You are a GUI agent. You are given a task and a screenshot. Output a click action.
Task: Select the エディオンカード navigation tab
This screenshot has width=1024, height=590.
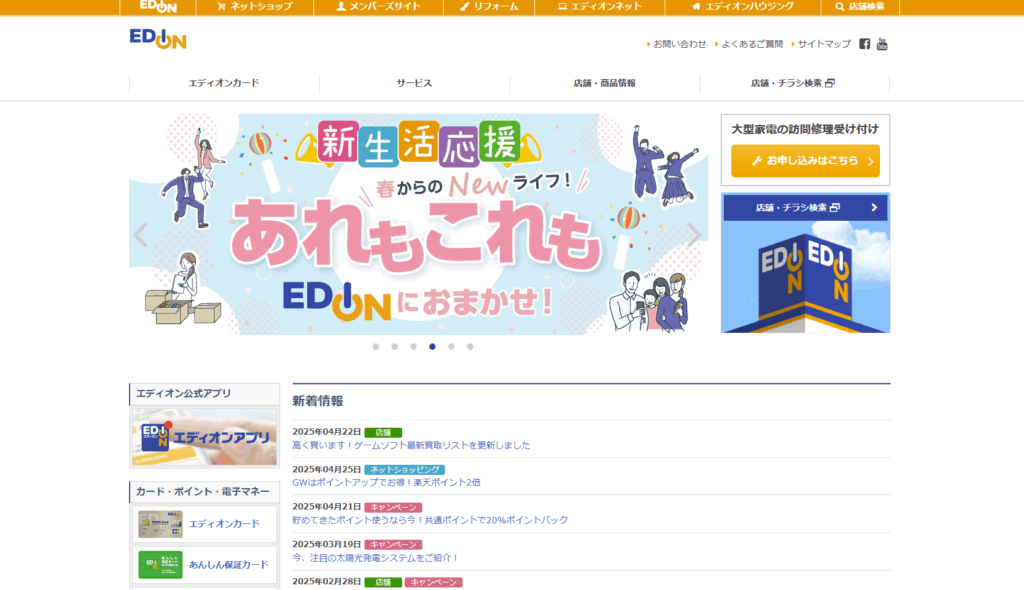224,83
